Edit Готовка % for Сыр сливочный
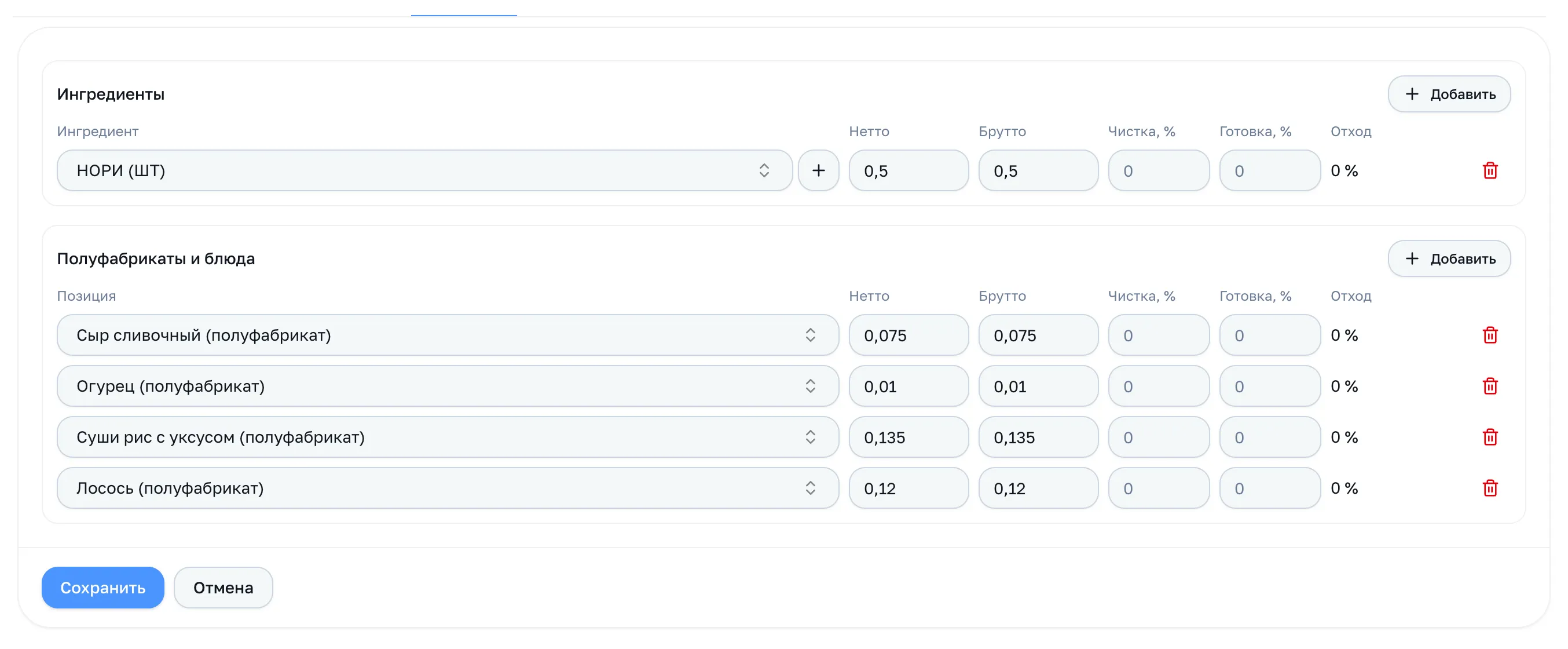This screenshot has width=1568, height=649. tap(1270, 335)
